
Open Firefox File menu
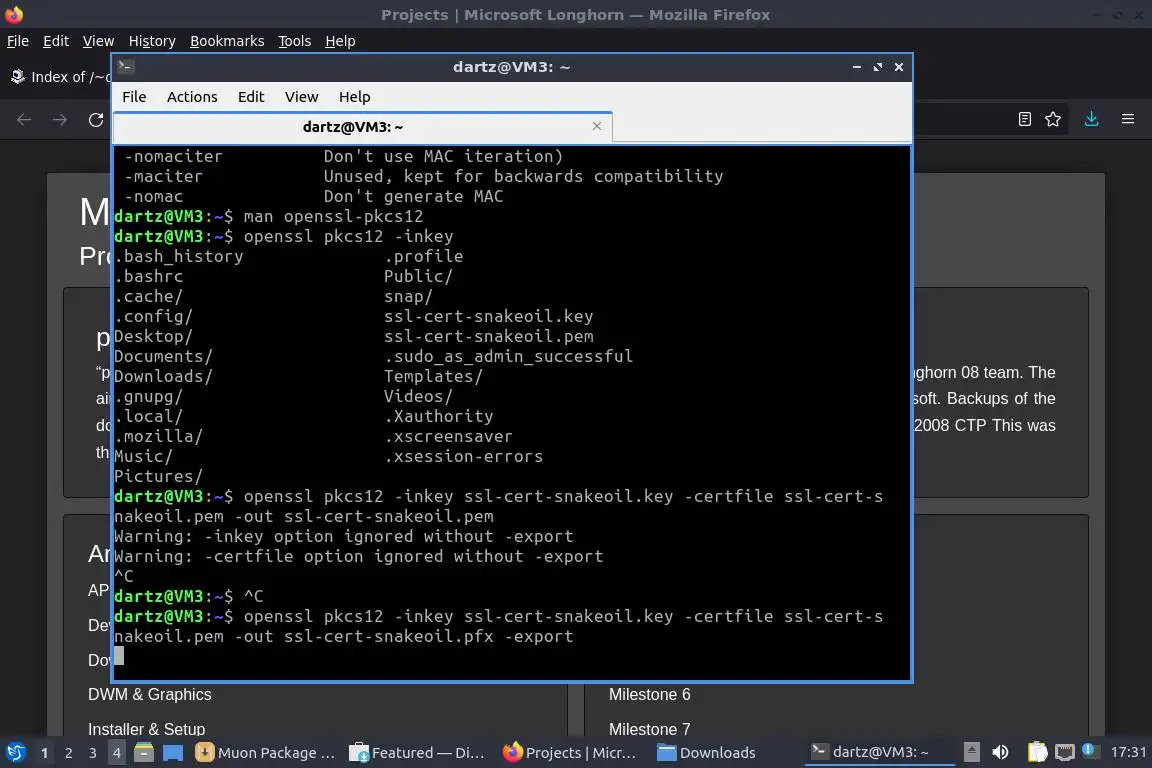(x=18, y=41)
